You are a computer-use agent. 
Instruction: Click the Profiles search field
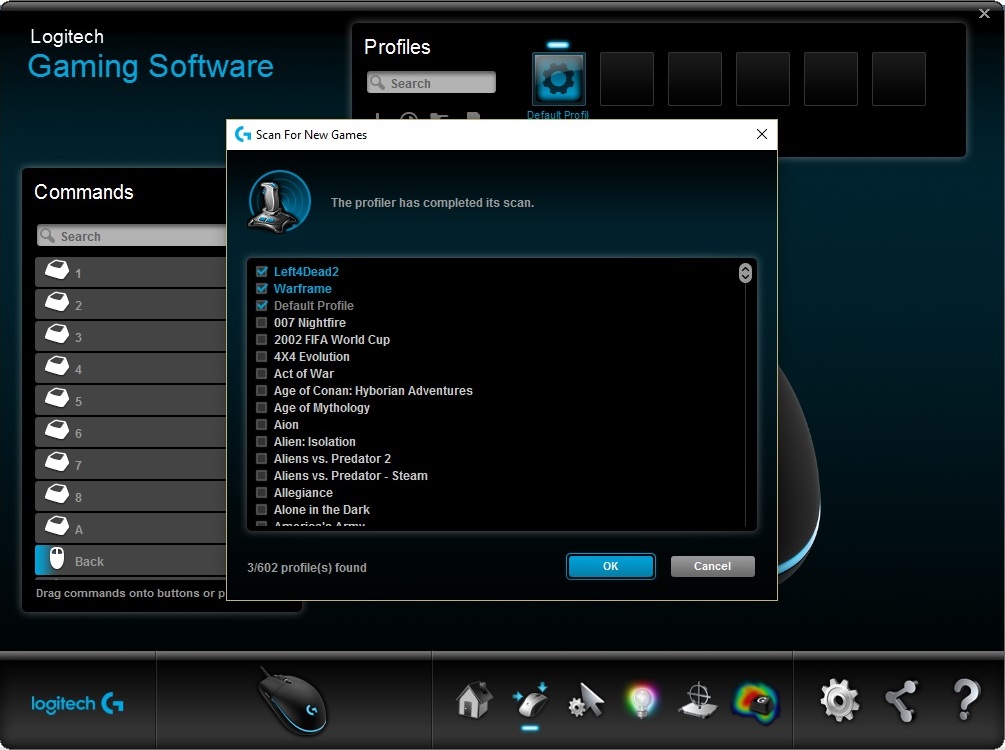[x=431, y=83]
